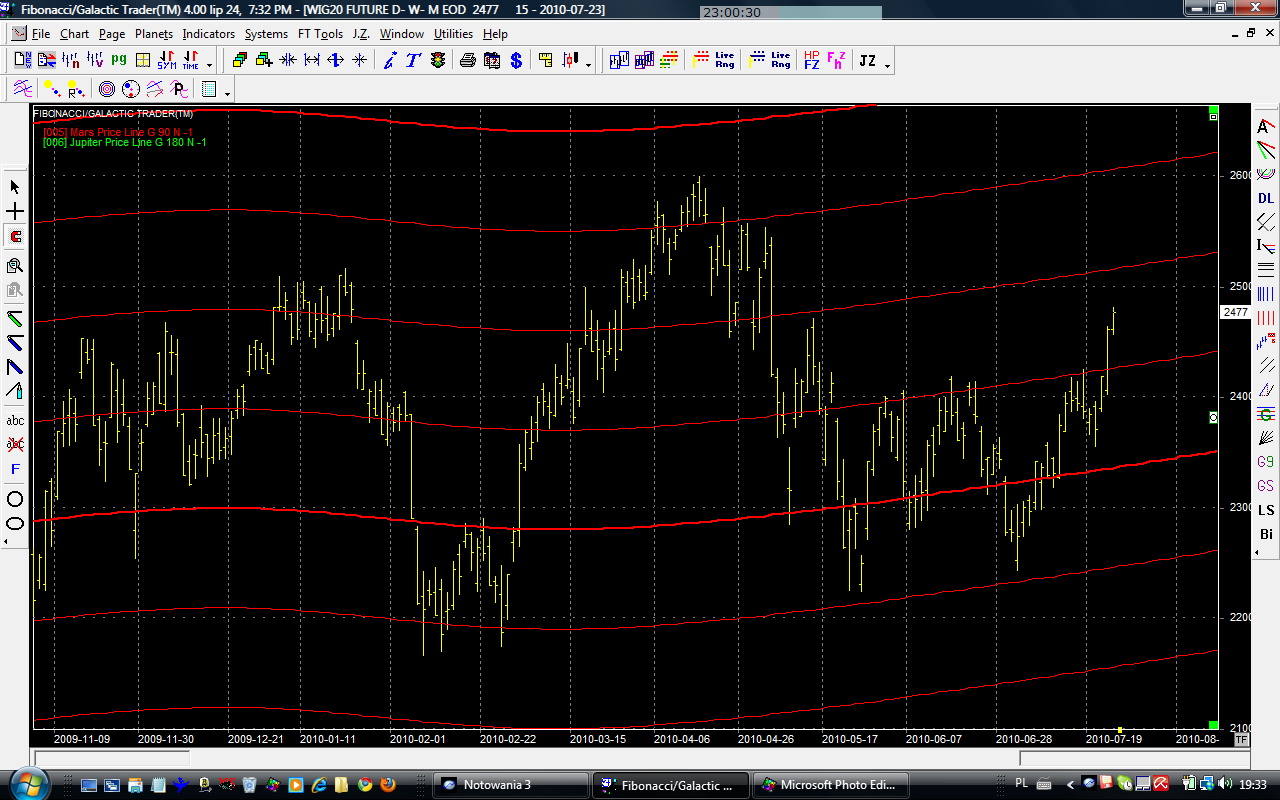Click the LS tool in right sidebar
Image resolution: width=1280 pixels, height=800 pixels.
[x=1266, y=510]
